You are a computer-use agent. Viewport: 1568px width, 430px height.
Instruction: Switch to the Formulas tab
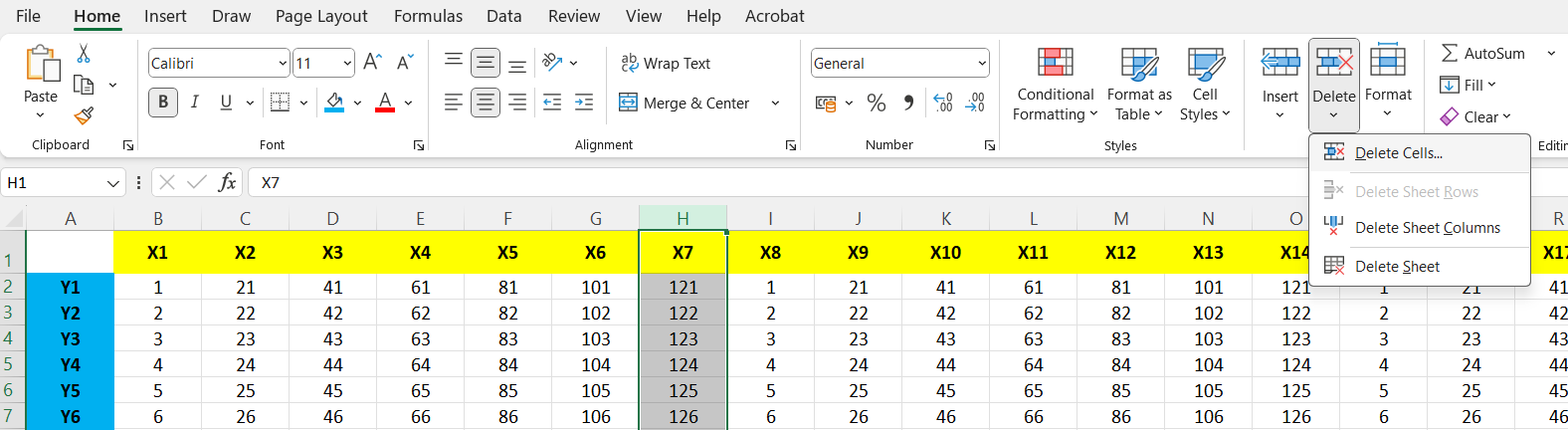click(428, 16)
